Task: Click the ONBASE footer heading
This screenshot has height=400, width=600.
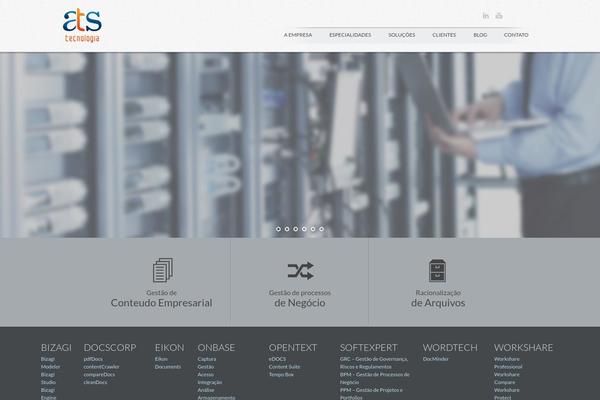Action: click(x=216, y=348)
